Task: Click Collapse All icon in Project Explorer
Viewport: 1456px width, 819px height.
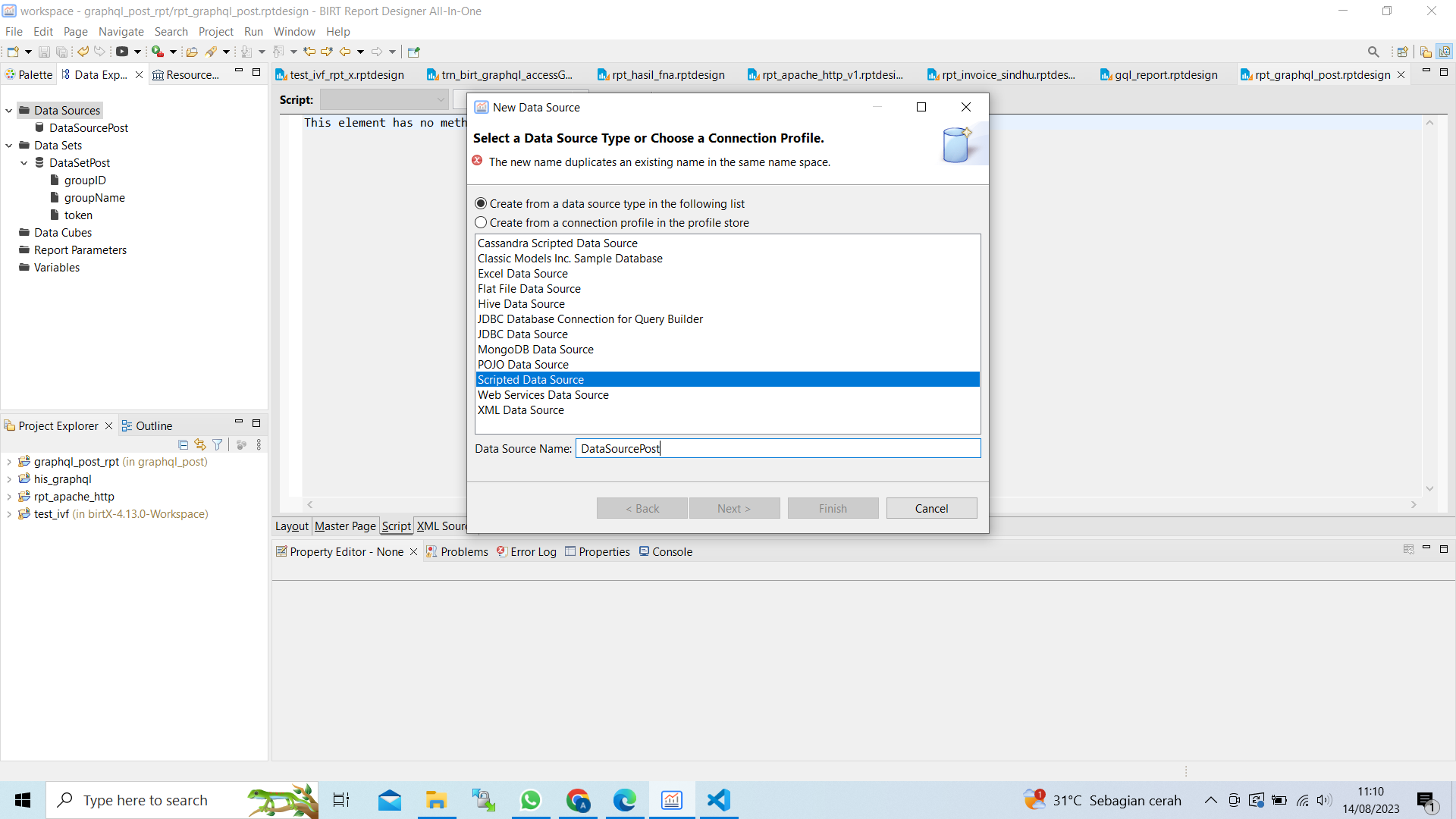Action: pos(183,445)
